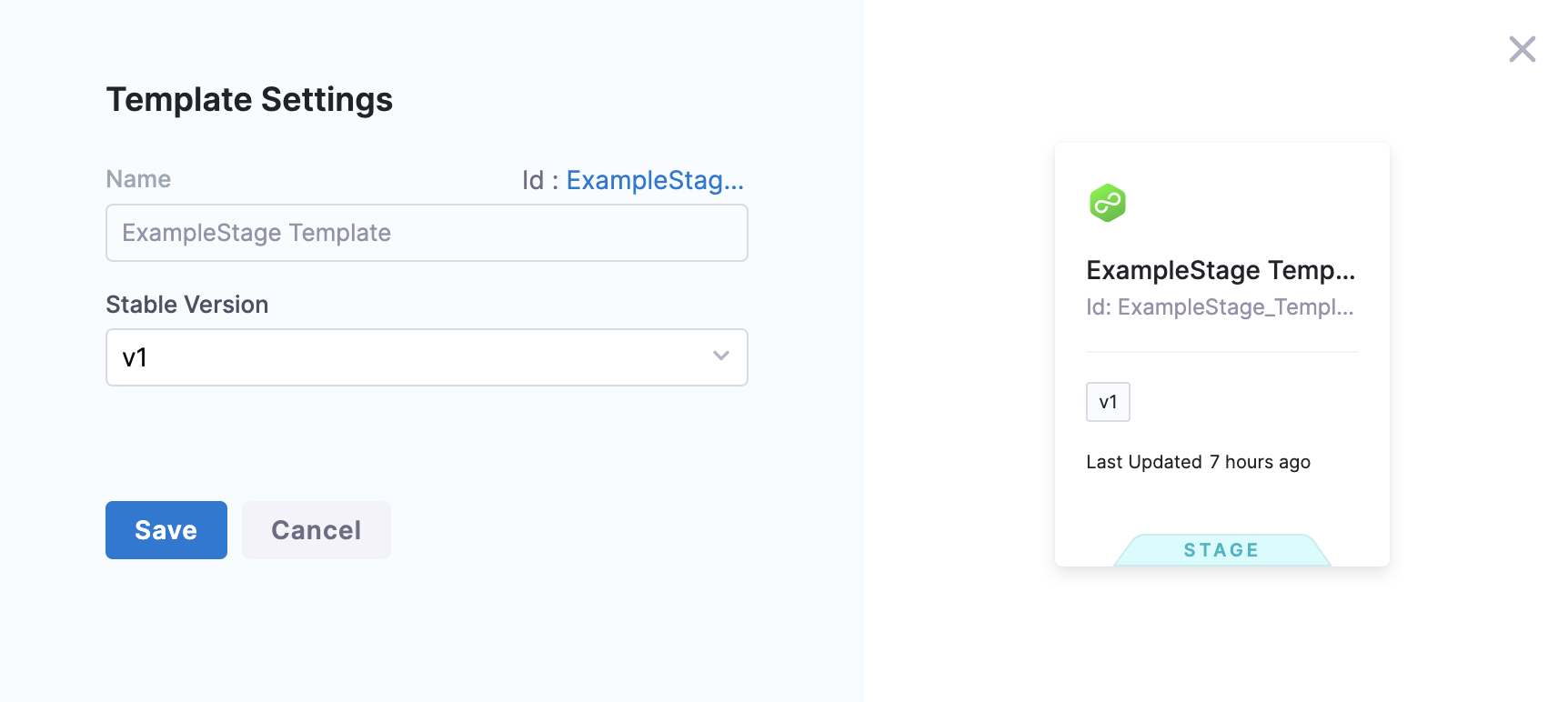Close the Template Settings dialog
This screenshot has height=702, width=1568.
pos(1522,49)
